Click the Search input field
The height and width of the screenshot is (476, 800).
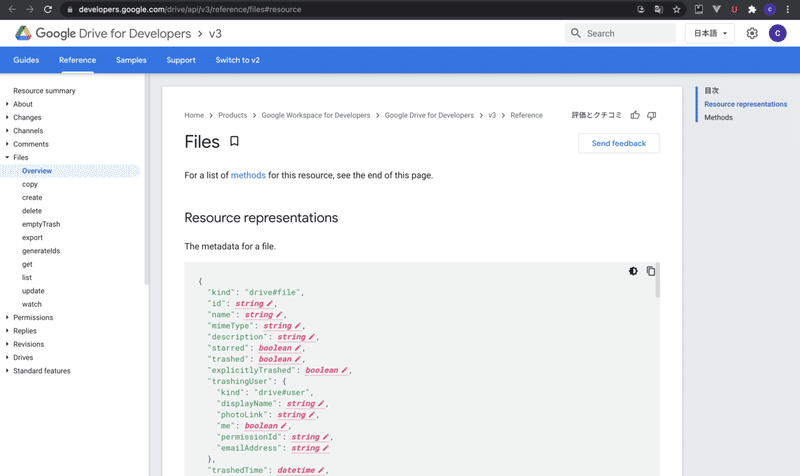click(620, 33)
